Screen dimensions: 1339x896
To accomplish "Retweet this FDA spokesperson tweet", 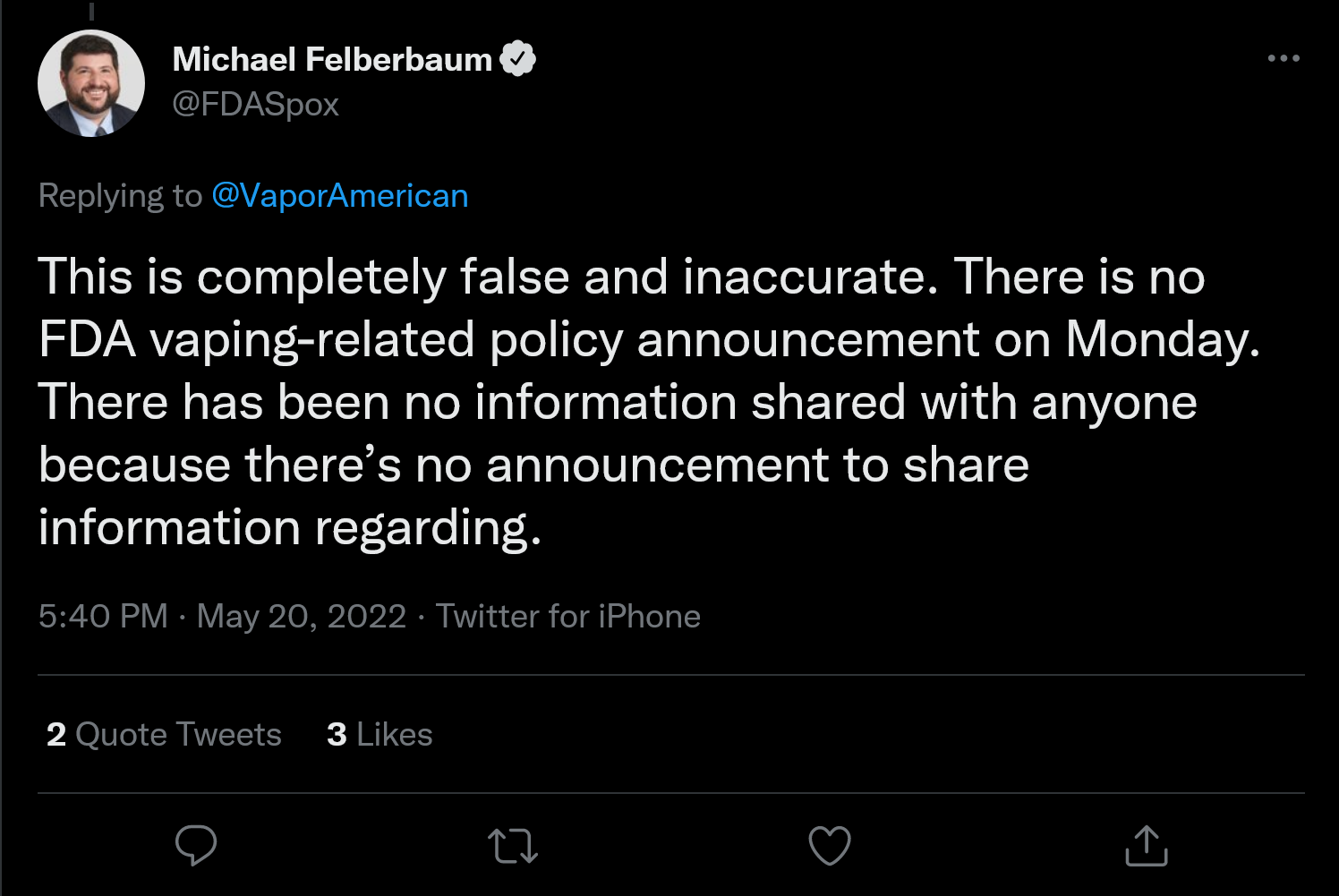I will click(513, 845).
